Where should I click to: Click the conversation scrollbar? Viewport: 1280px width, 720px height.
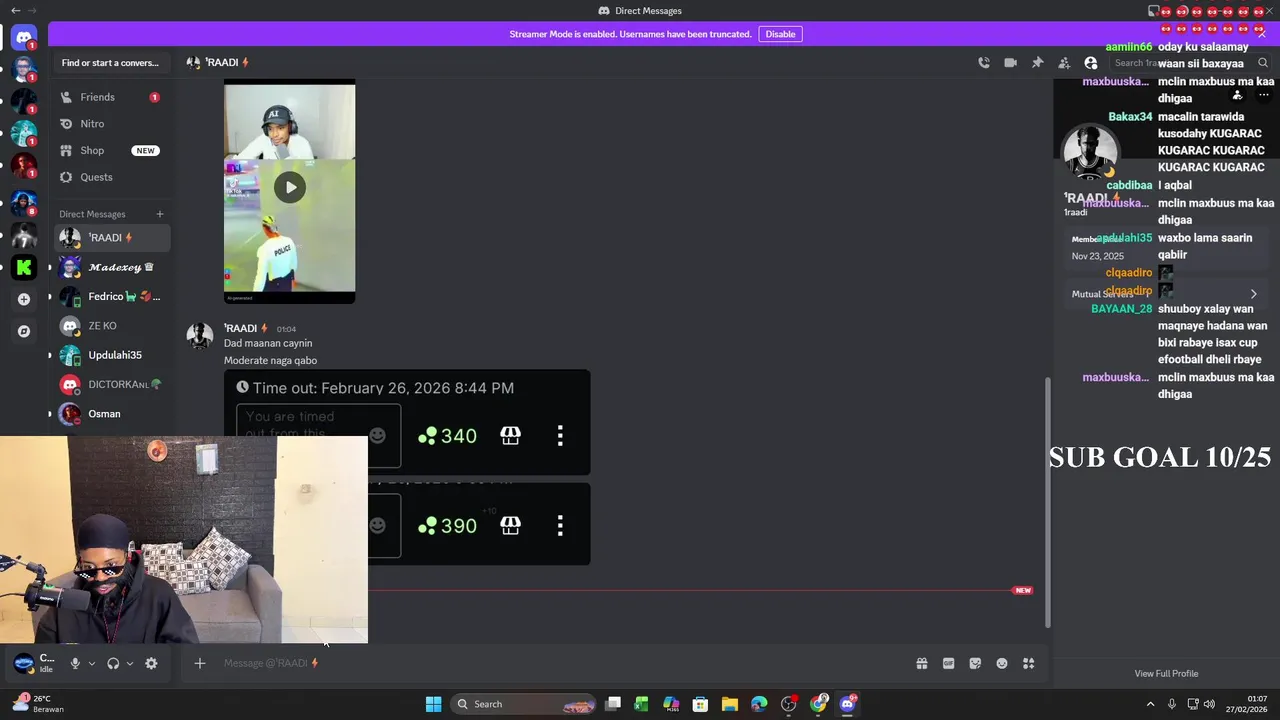coord(1048,503)
